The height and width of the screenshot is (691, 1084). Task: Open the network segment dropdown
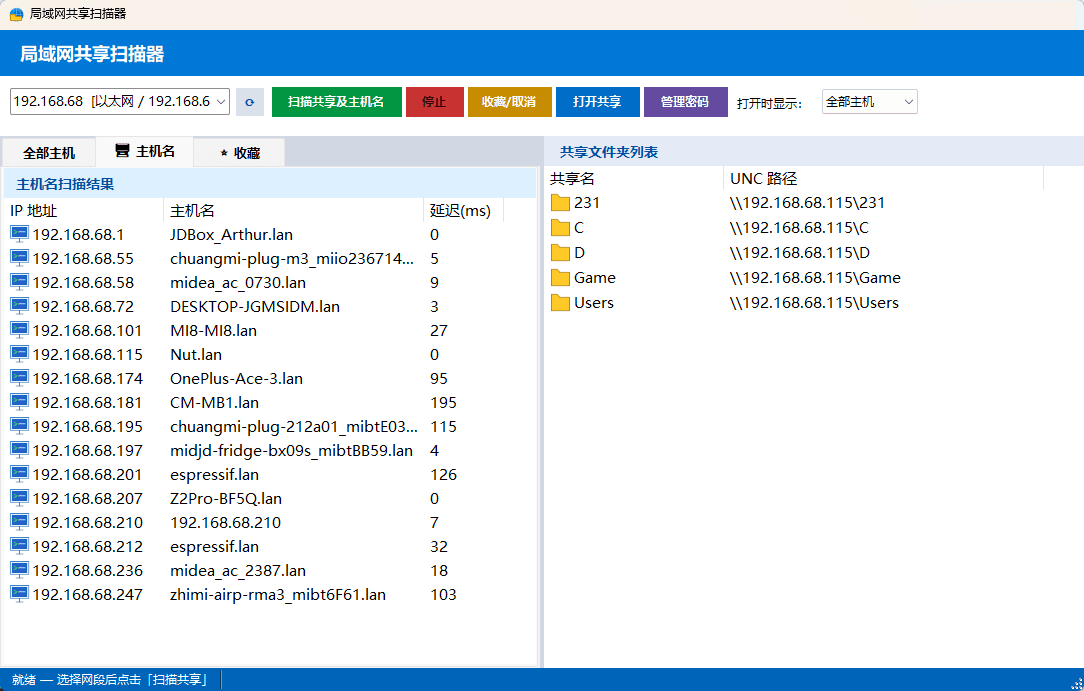point(120,102)
